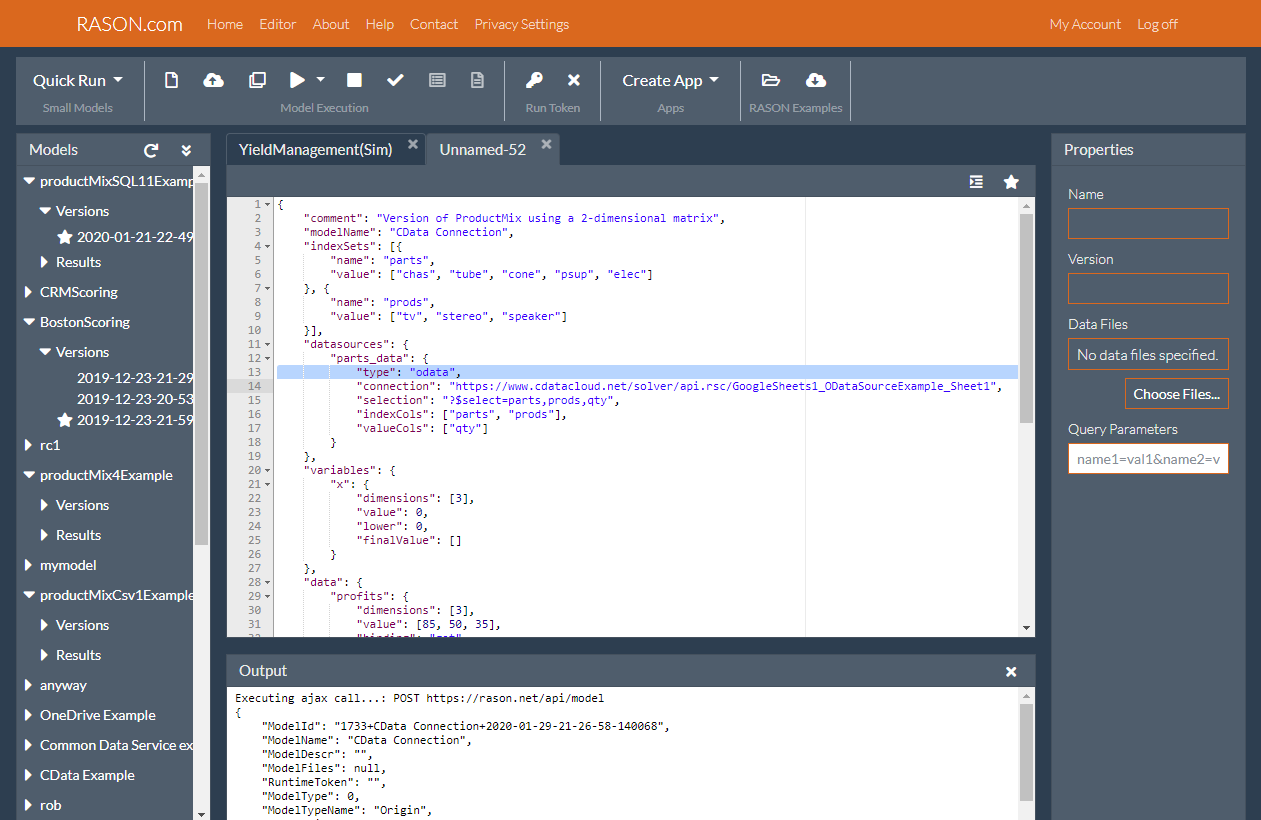Open the Editor menu in navbar
1261x820 pixels.
coord(277,24)
